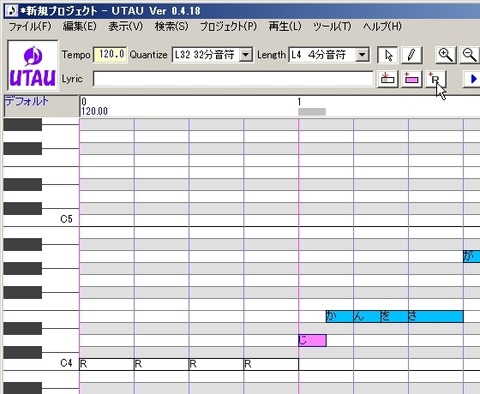The image size is (480, 394).
Task: Open the ヘルプ(H) menu
Action: (382, 27)
